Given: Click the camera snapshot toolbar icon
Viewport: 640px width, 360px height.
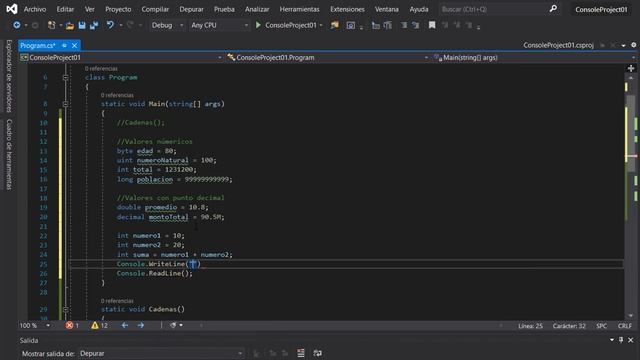Looking at the screenshot, I should [x=351, y=26].
